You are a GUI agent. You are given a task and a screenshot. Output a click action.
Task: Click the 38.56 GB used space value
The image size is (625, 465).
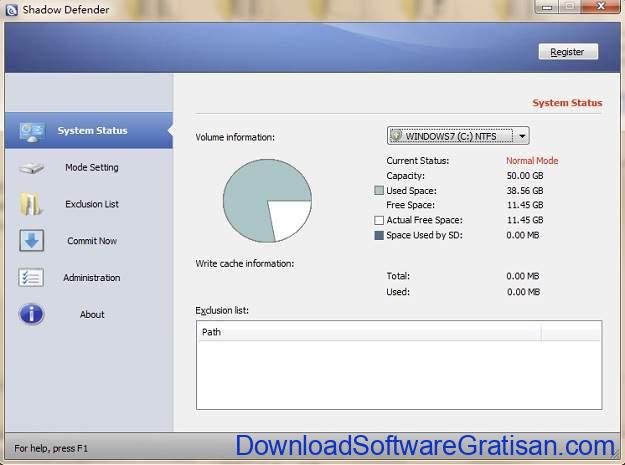tap(525, 190)
